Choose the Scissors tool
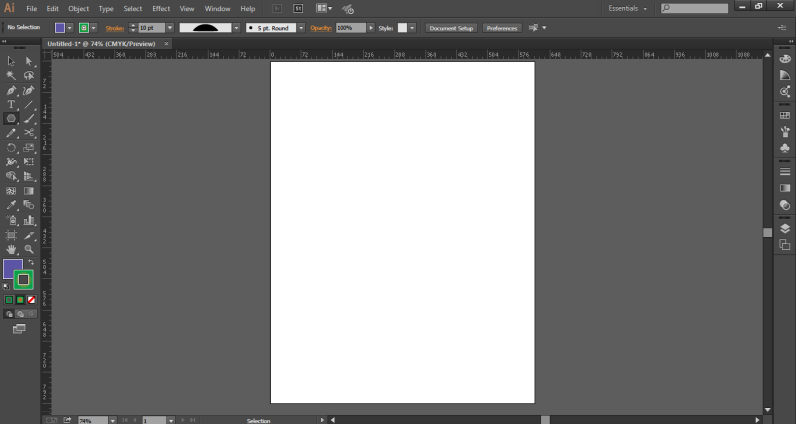The width and height of the screenshot is (796, 424). 29,133
